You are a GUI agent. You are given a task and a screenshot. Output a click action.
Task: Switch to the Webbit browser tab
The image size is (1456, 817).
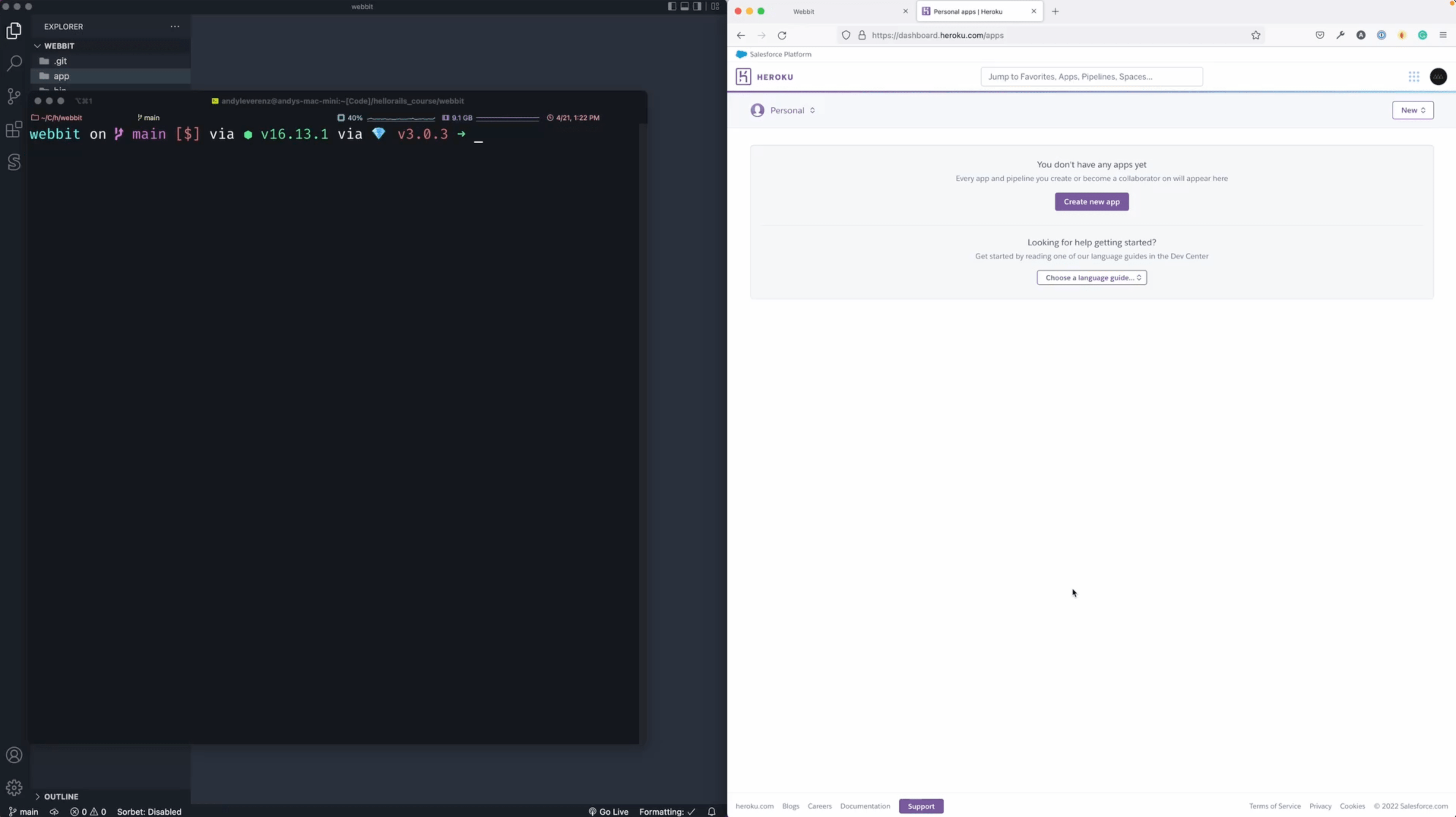click(x=803, y=11)
